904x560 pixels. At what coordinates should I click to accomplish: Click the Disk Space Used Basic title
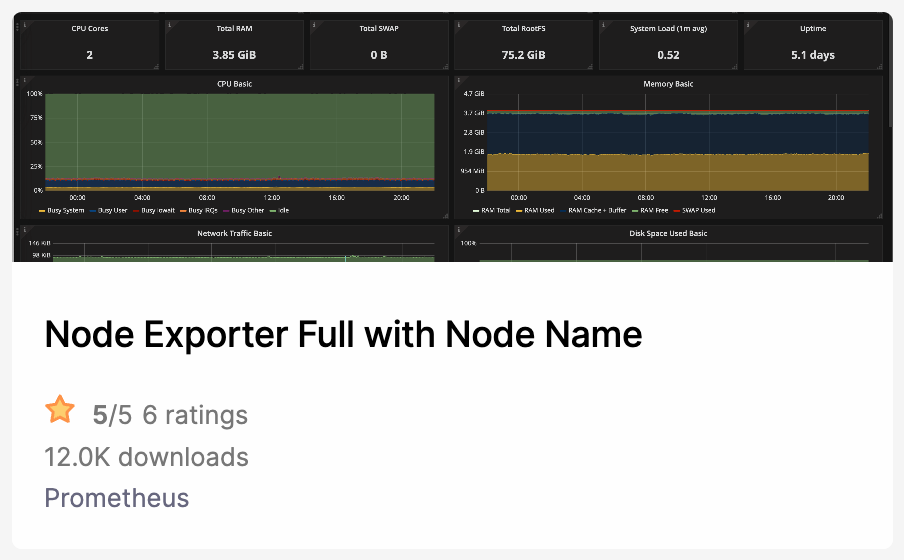point(668,234)
